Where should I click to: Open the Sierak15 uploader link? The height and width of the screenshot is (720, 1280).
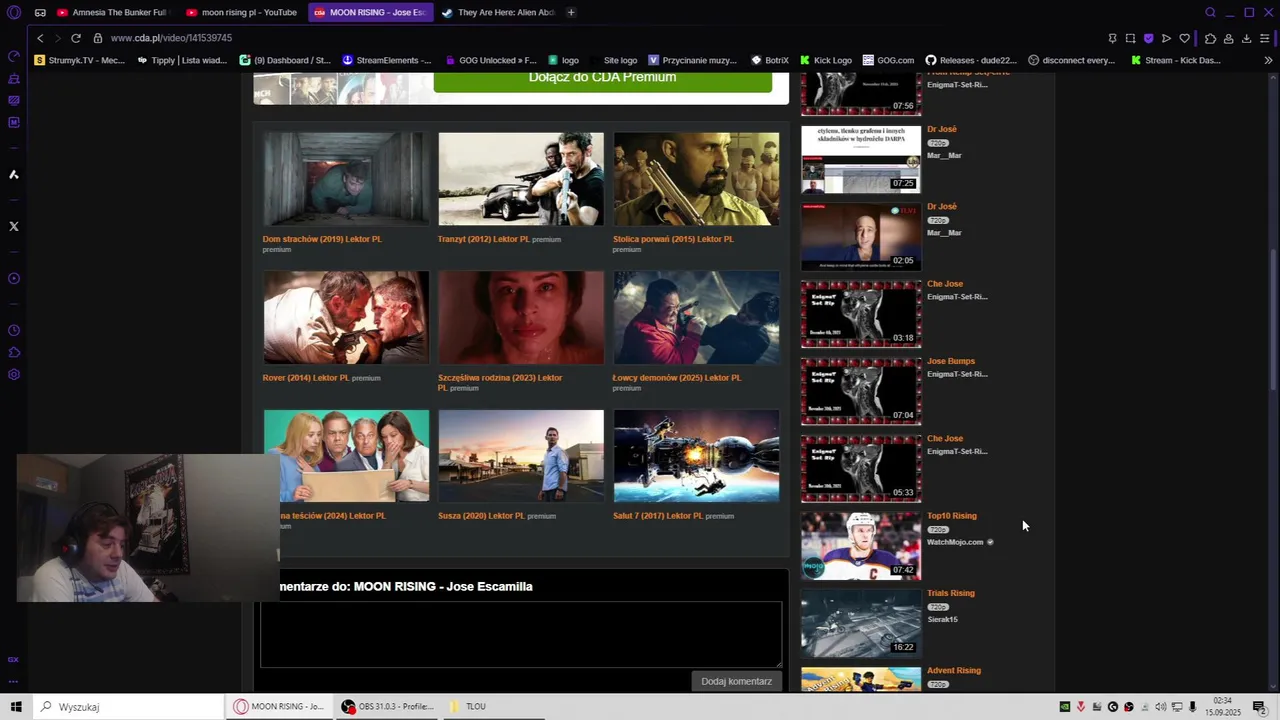(942, 619)
